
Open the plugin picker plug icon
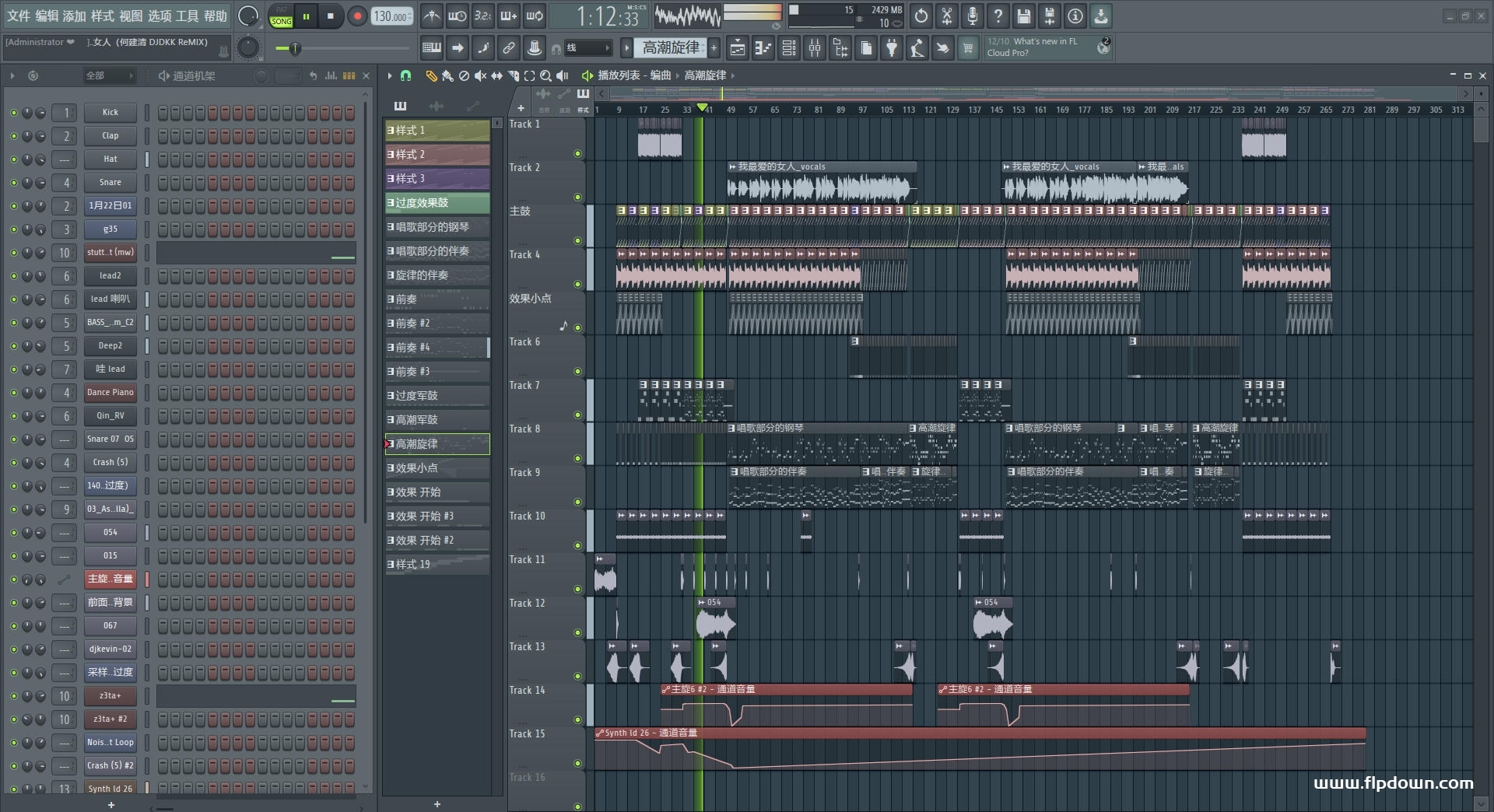pyautogui.click(x=892, y=49)
